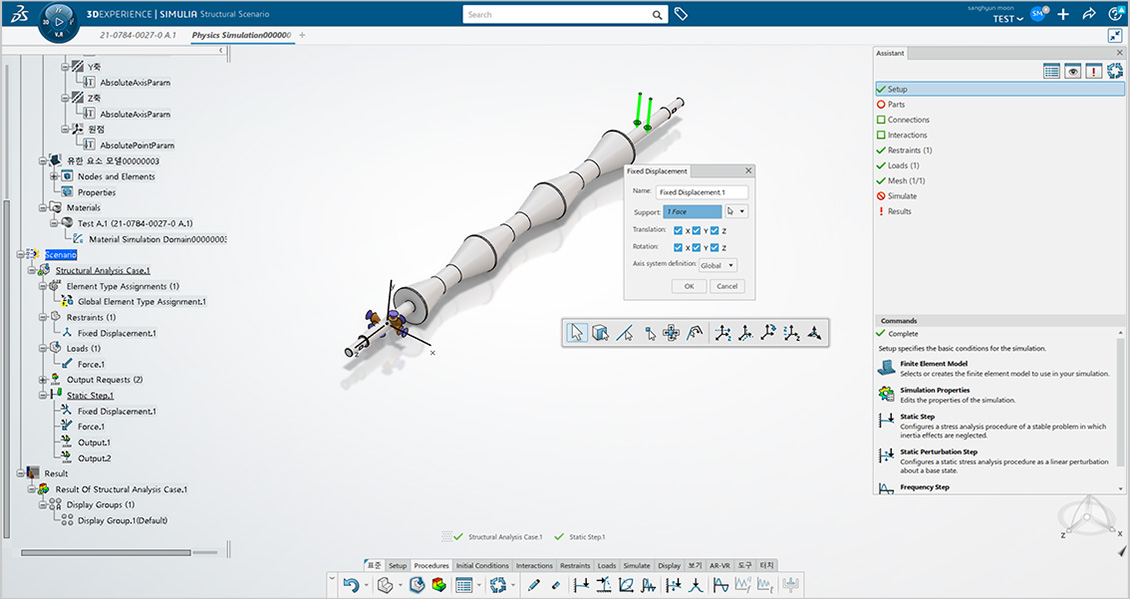Click the static step icon in the bottom toolbar

(x=581, y=585)
